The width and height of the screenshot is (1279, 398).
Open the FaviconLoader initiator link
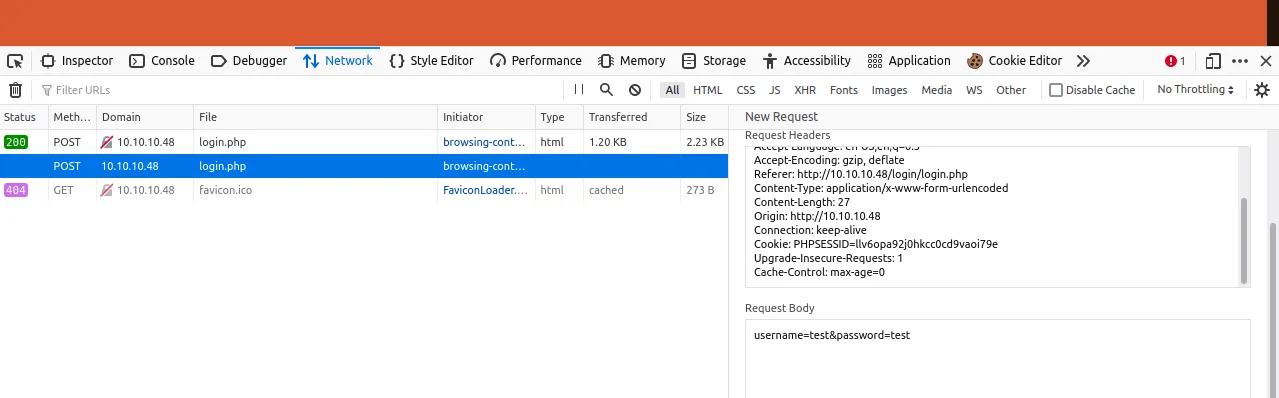484,190
